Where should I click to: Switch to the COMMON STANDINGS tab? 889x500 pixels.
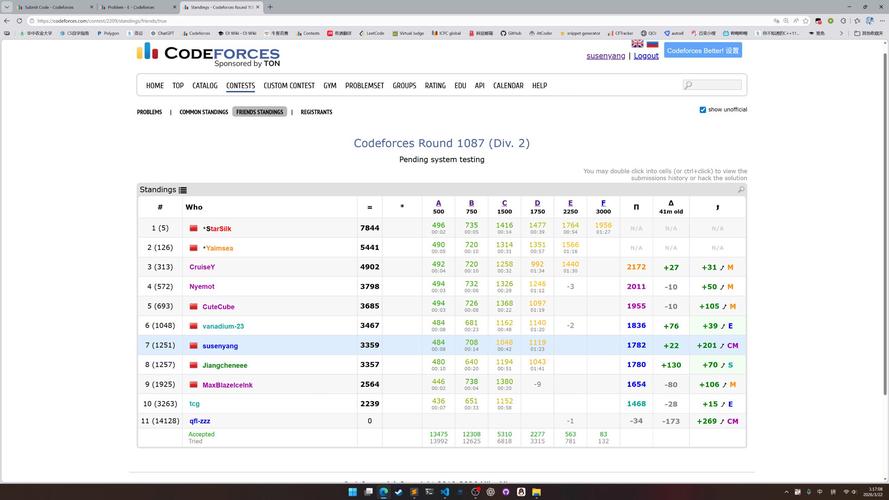tap(203, 112)
